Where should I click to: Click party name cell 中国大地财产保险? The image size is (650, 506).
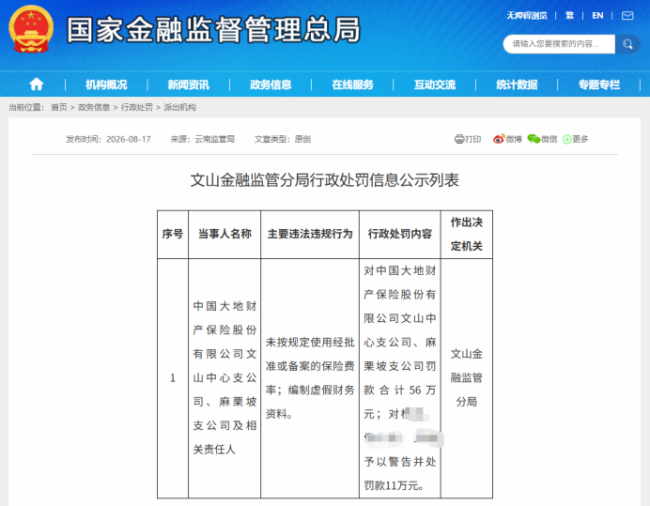(x=225, y=378)
